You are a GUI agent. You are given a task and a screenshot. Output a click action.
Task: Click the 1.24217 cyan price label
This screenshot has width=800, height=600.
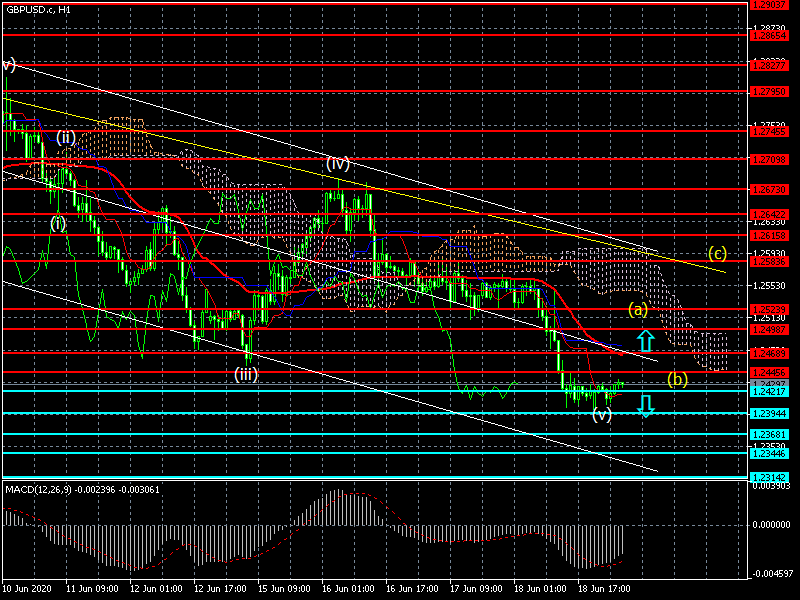[x=768, y=392]
